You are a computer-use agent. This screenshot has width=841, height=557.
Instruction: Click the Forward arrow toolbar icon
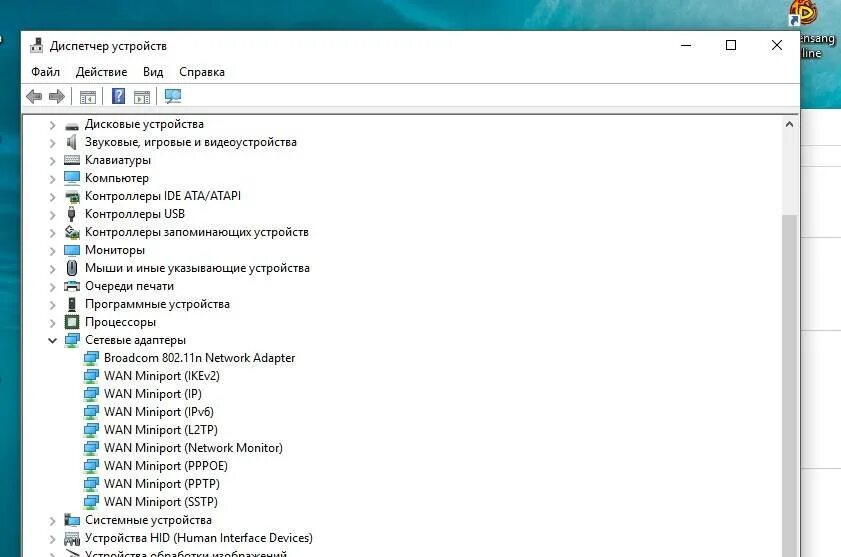[x=57, y=97]
